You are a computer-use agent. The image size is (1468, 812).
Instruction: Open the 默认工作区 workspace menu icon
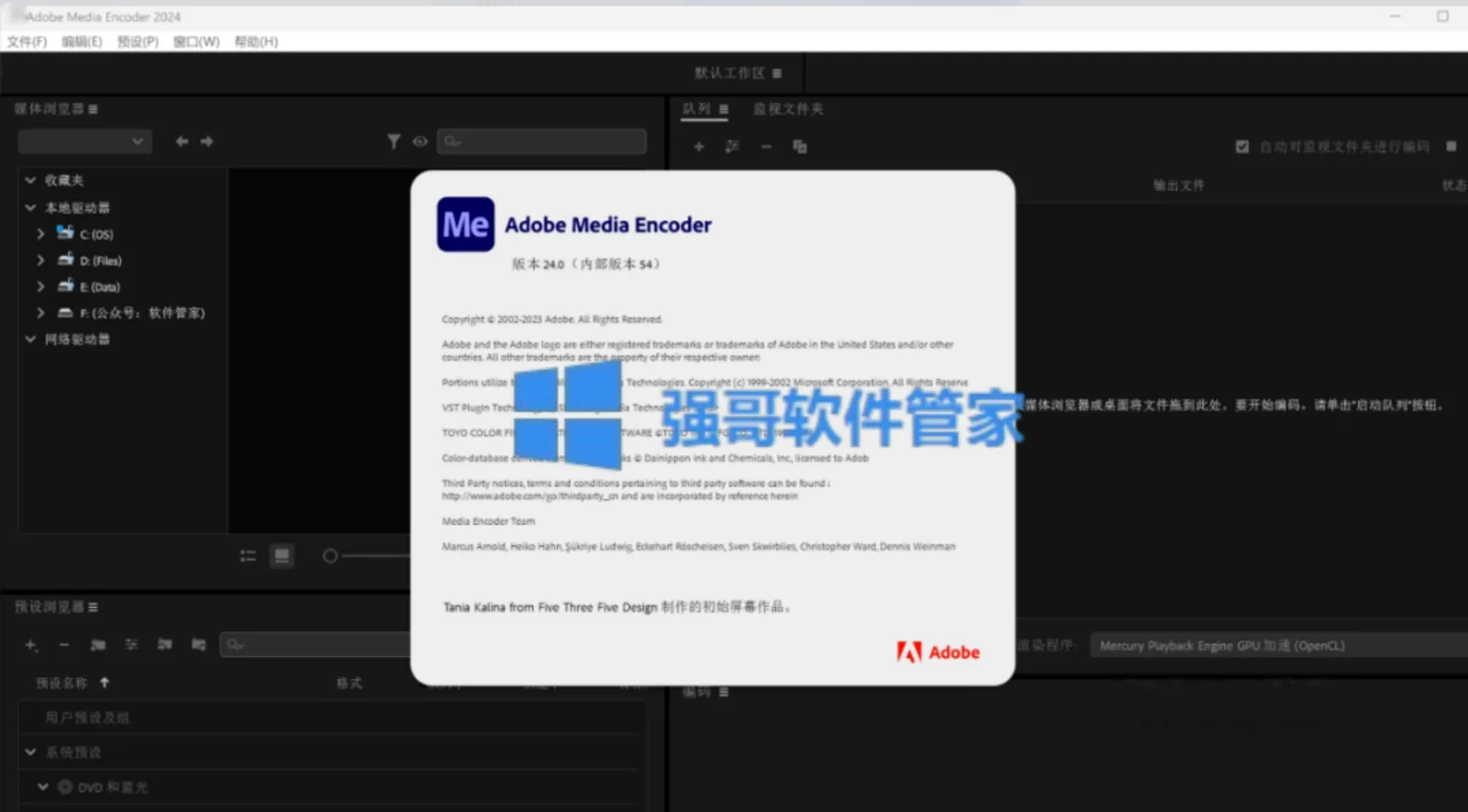click(x=777, y=73)
